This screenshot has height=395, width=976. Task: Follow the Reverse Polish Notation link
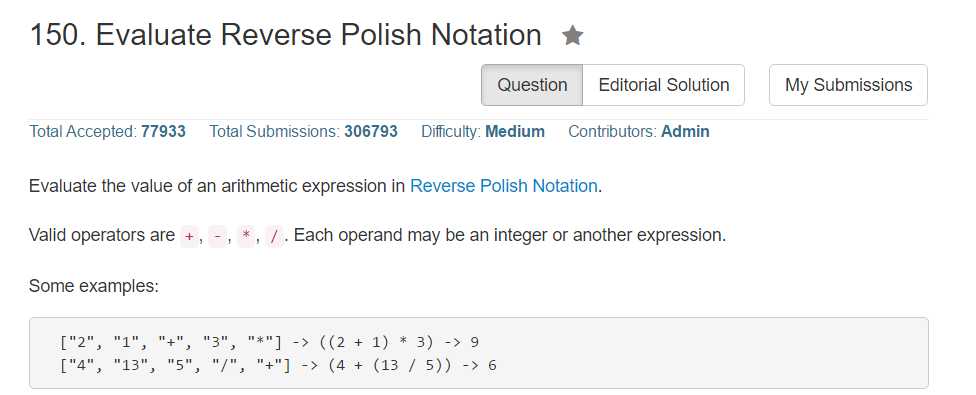(504, 186)
